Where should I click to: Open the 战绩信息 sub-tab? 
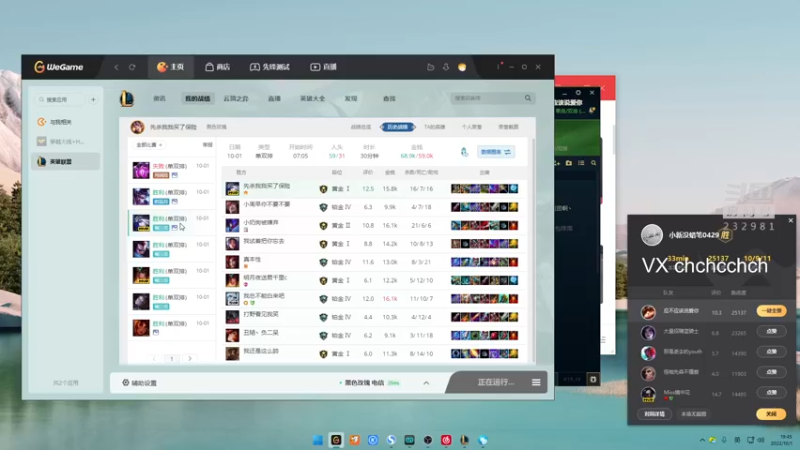(x=361, y=127)
